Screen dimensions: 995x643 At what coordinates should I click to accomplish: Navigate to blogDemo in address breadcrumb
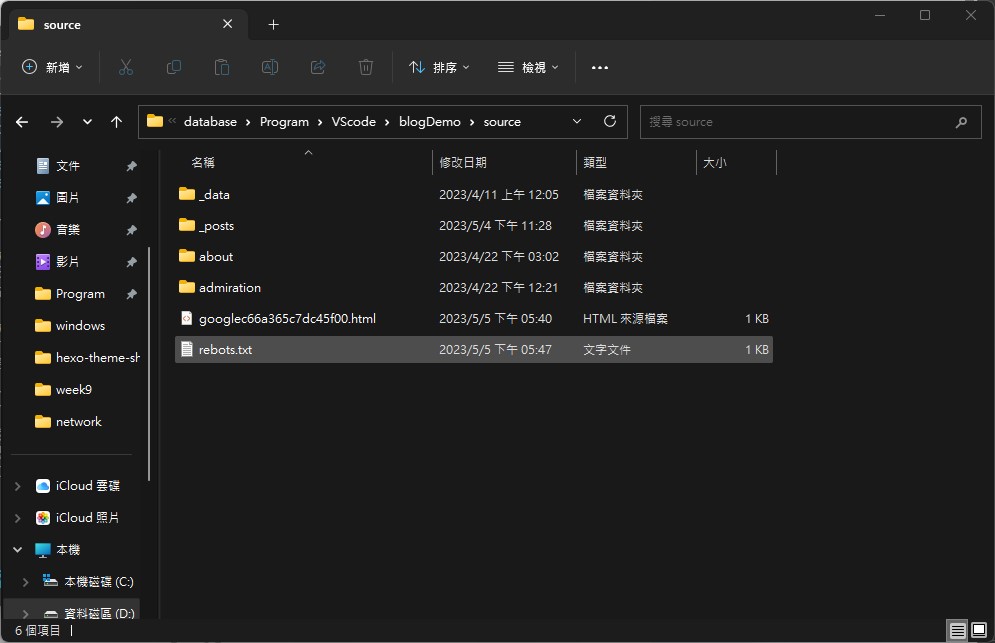[x=430, y=122]
